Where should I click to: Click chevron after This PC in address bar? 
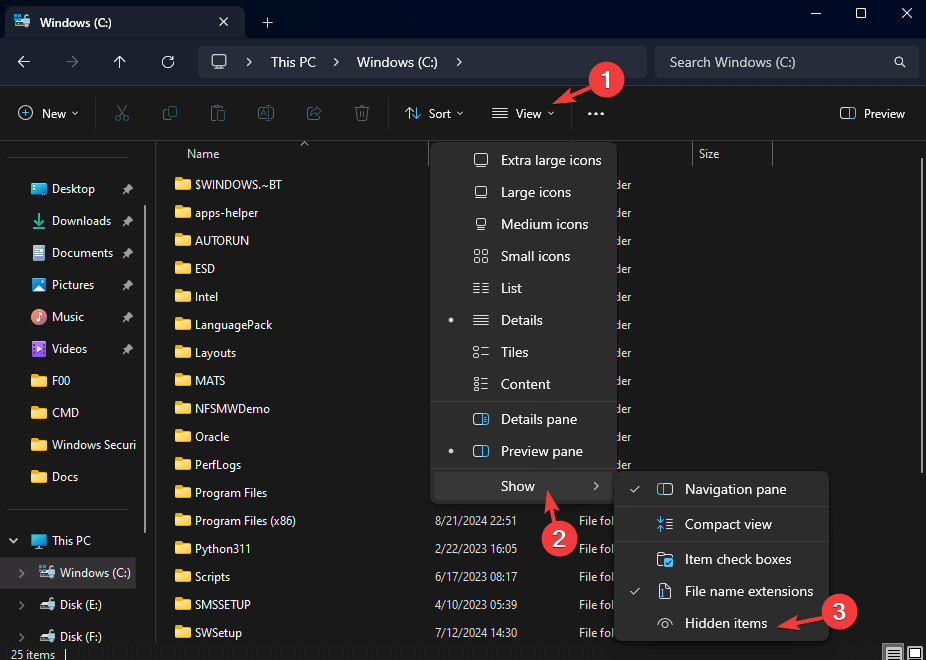pyautogui.click(x=336, y=62)
